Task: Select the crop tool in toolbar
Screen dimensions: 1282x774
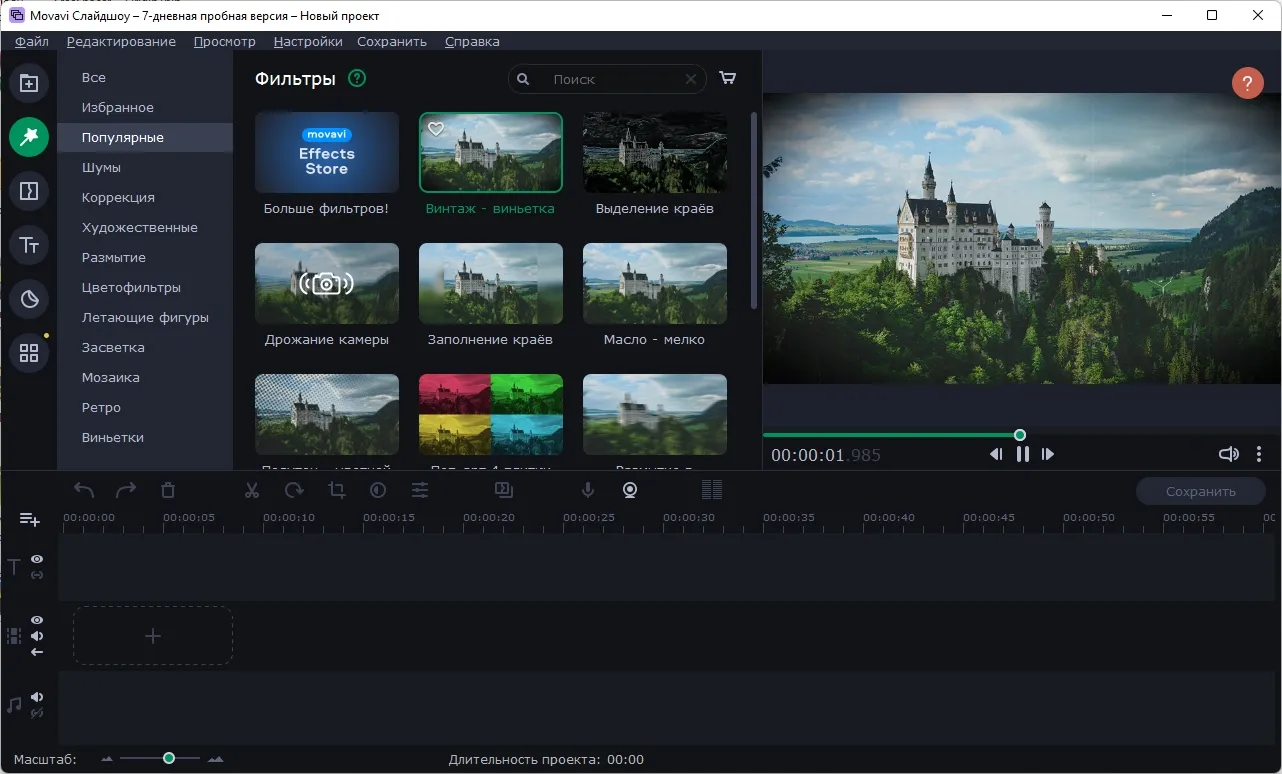Action: tap(336, 490)
